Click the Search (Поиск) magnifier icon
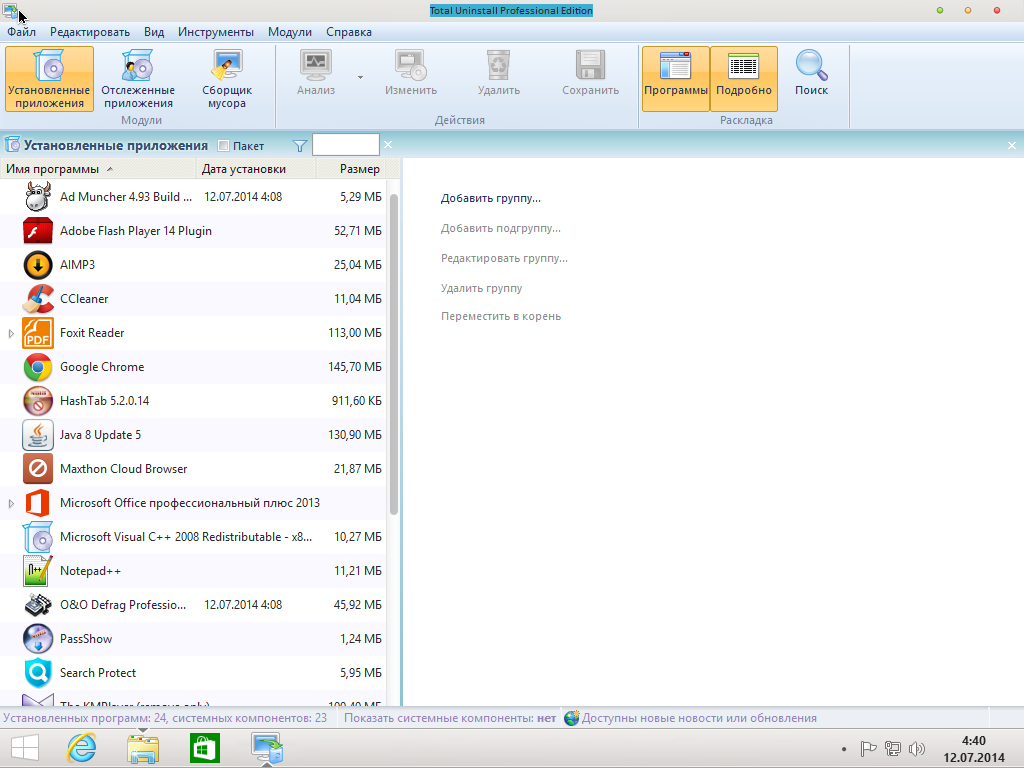This screenshot has height=768, width=1024. [811, 68]
